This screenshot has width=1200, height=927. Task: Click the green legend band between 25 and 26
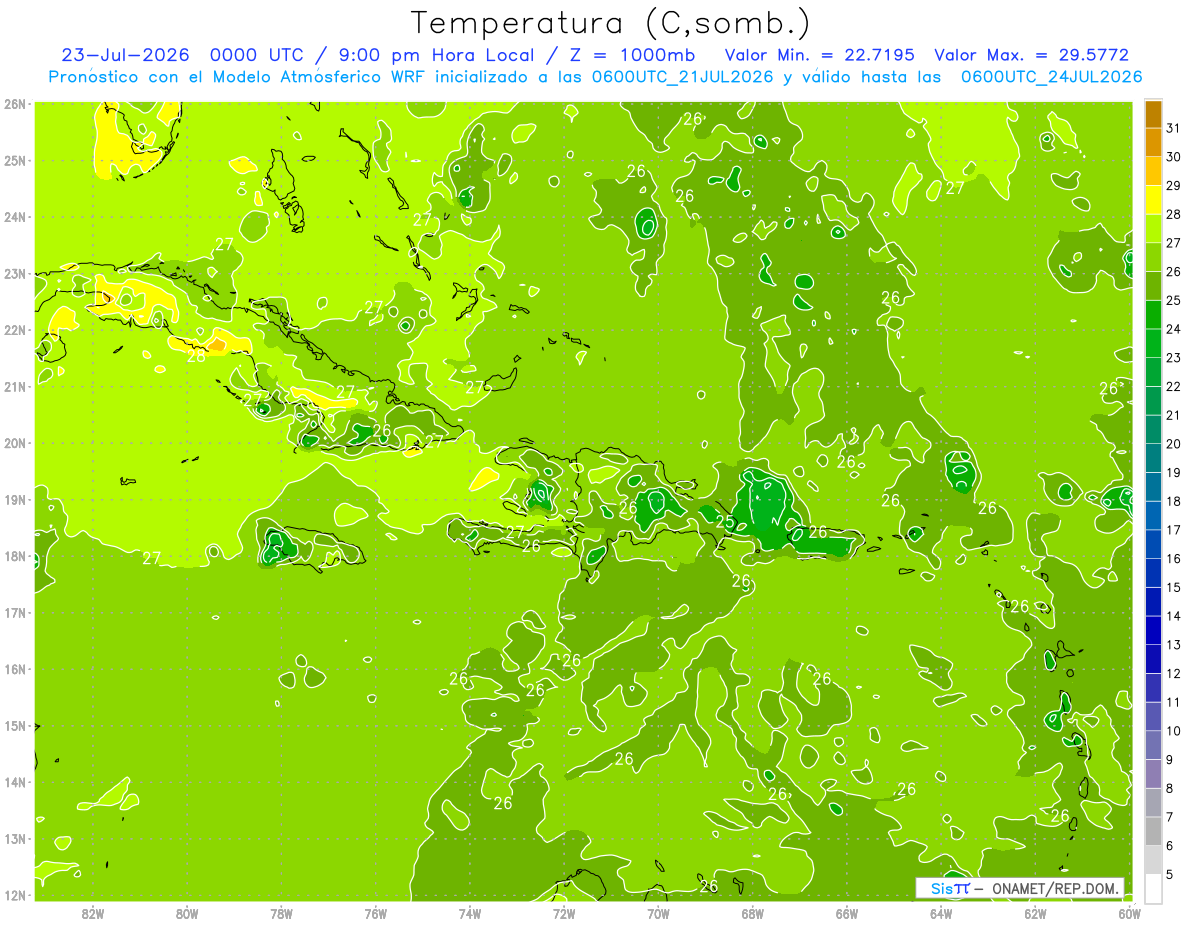pos(1153,286)
